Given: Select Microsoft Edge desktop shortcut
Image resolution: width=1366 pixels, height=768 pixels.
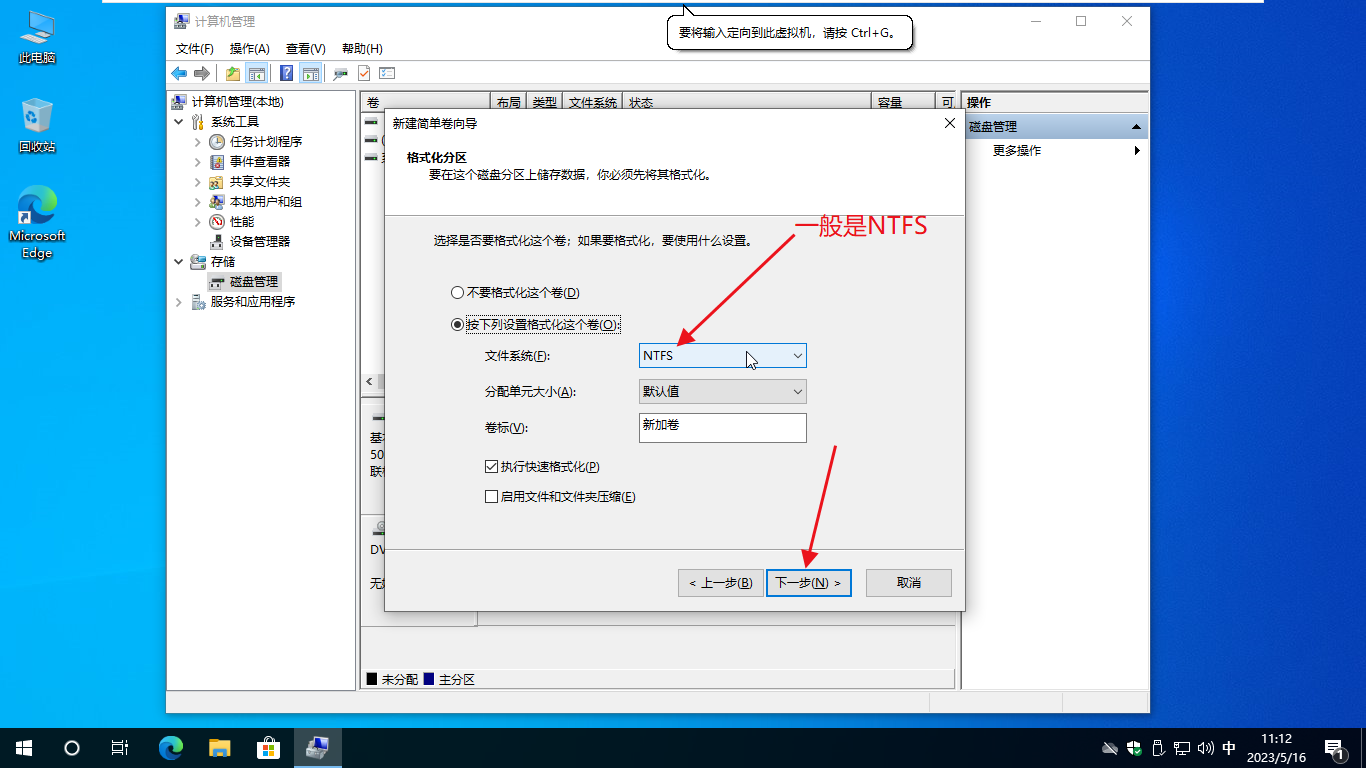Looking at the screenshot, I should 37,222.
